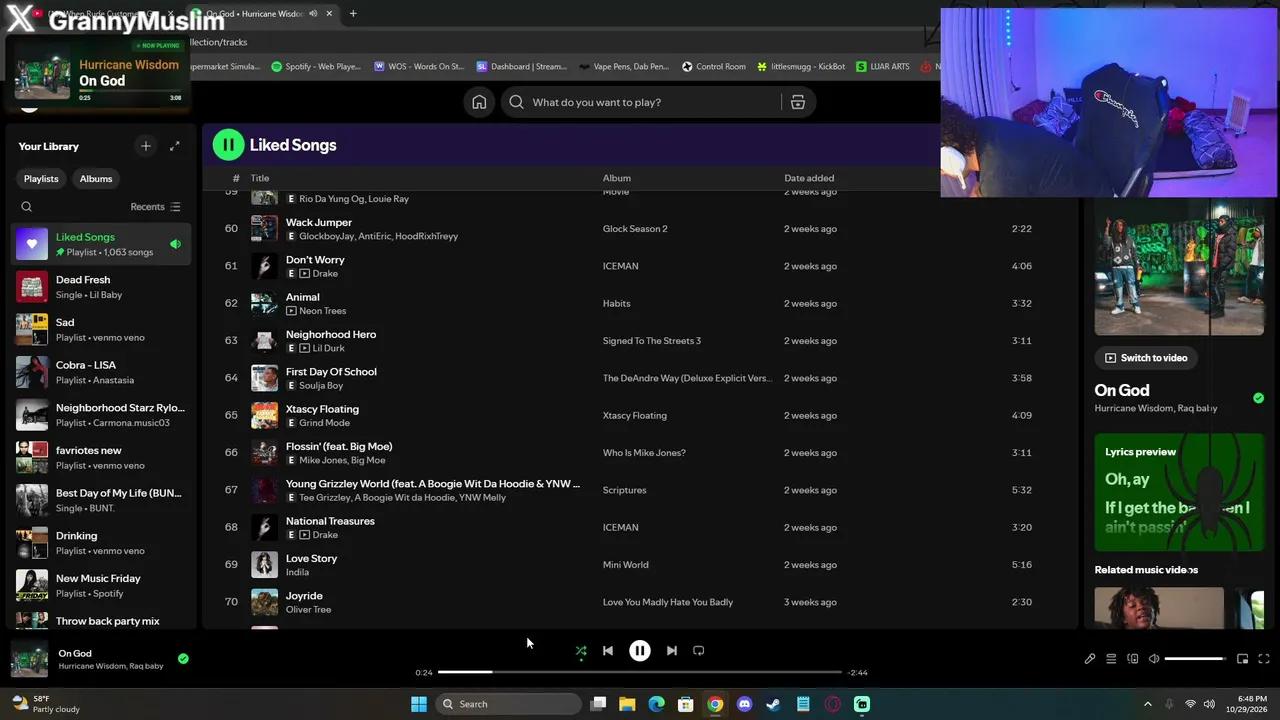1280x720 pixels.
Task: Adjust the Spotify volume slider
Action: tap(1195, 659)
